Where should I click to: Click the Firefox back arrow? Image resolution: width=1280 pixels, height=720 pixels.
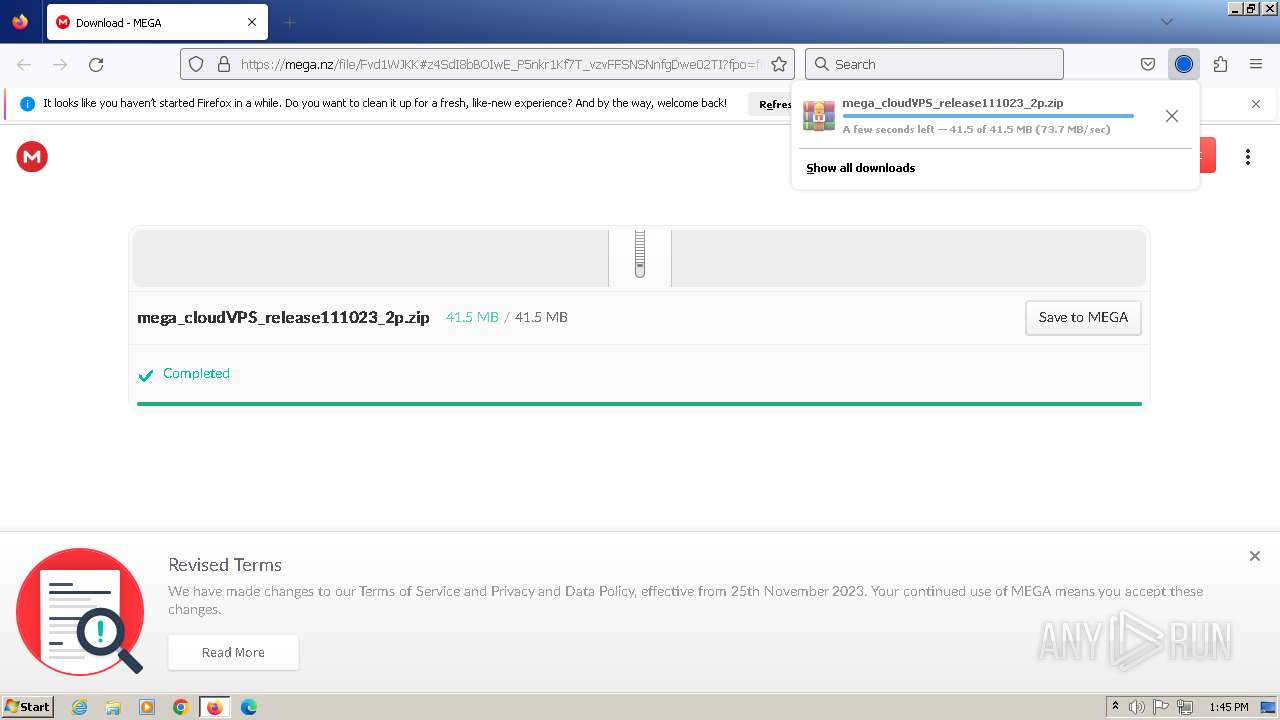(x=24, y=64)
